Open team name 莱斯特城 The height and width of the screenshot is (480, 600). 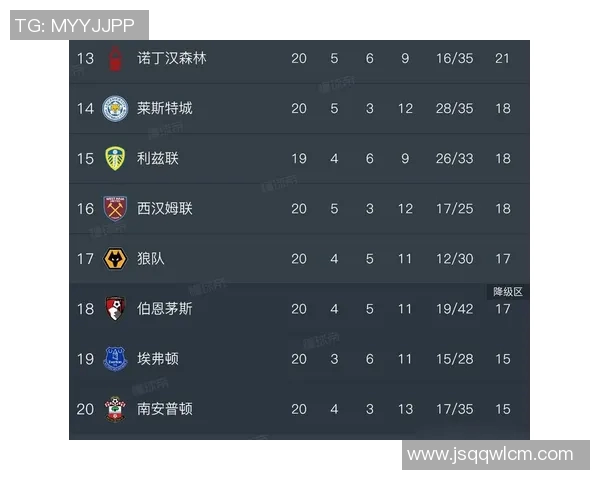[x=164, y=108]
